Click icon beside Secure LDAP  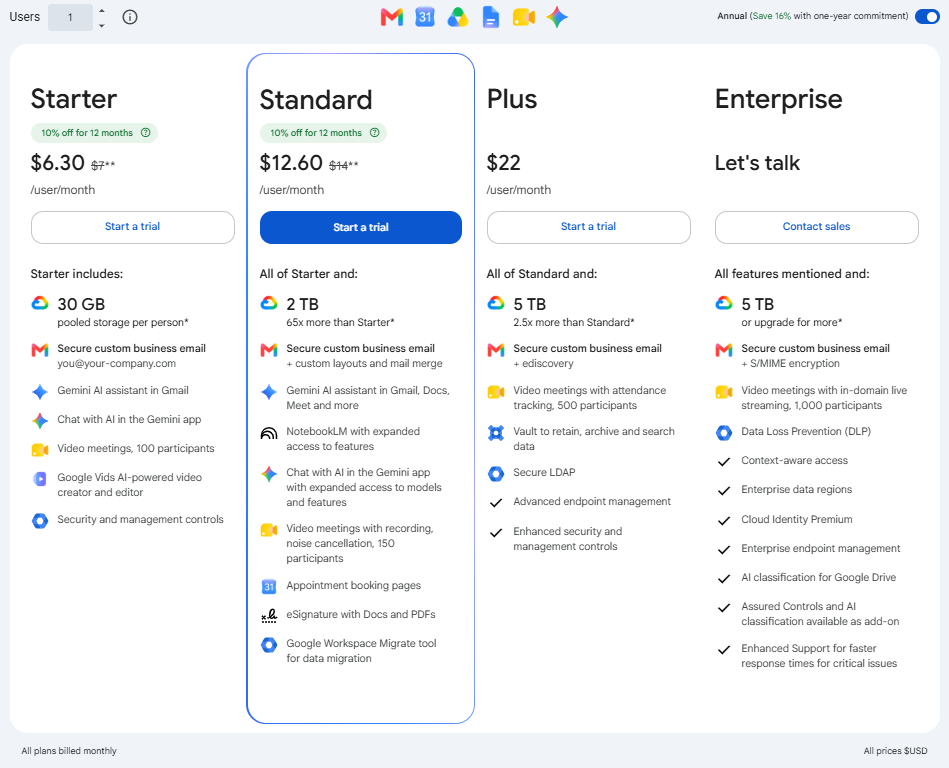pyautogui.click(x=496, y=474)
